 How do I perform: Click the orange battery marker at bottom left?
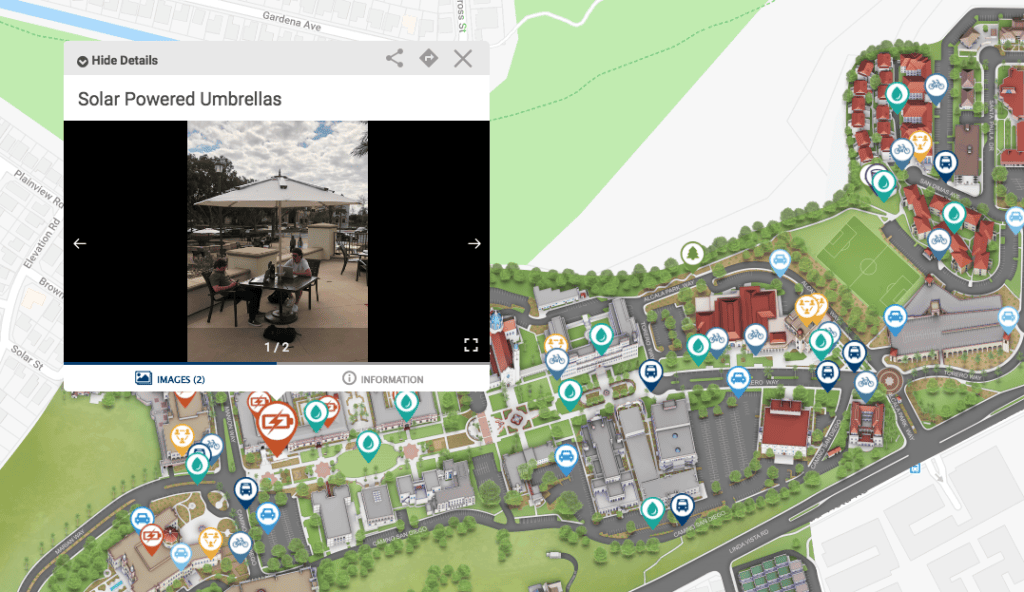pyautogui.click(x=152, y=539)
